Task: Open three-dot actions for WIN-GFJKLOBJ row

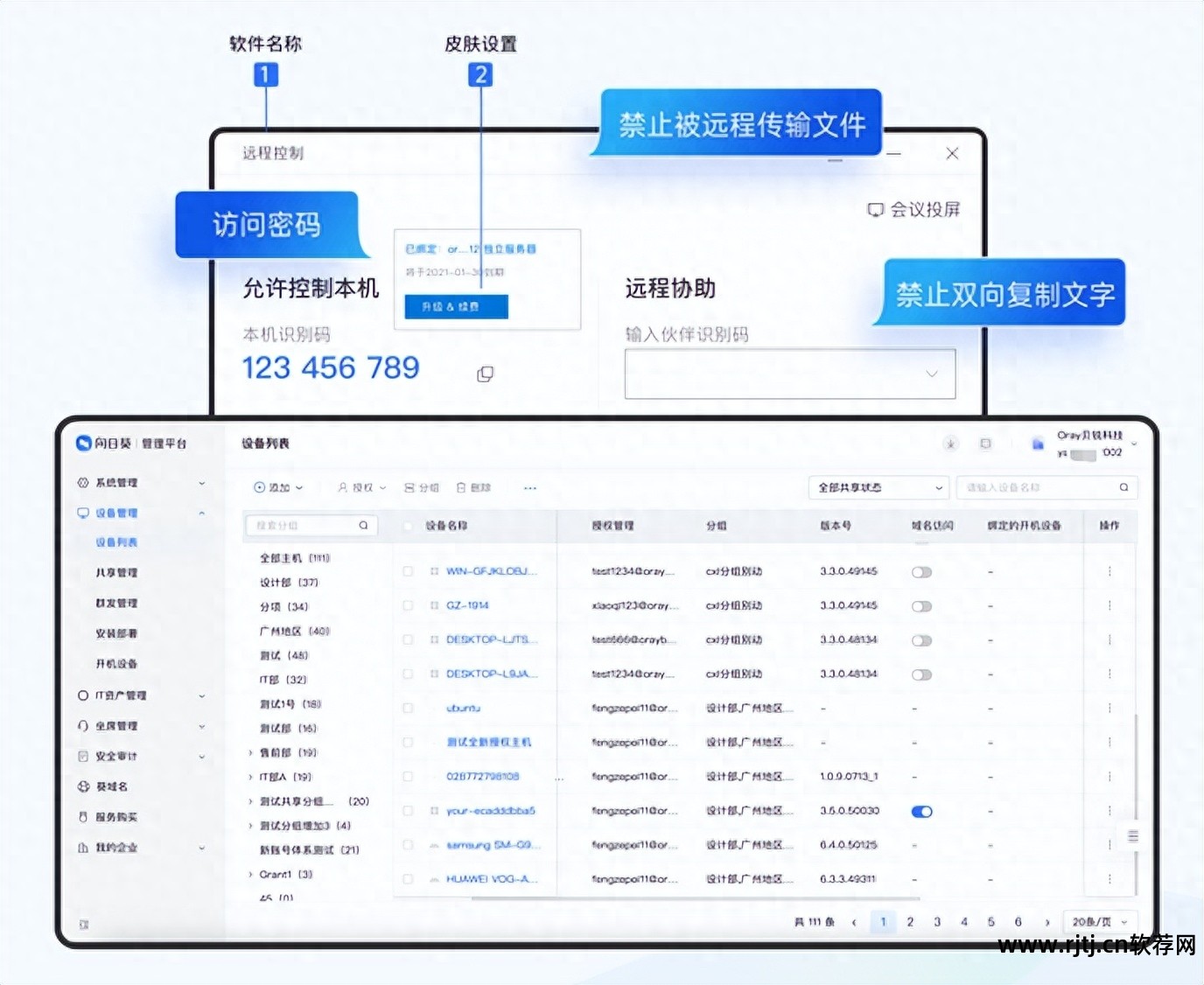Action: (x=1109, y=571)
